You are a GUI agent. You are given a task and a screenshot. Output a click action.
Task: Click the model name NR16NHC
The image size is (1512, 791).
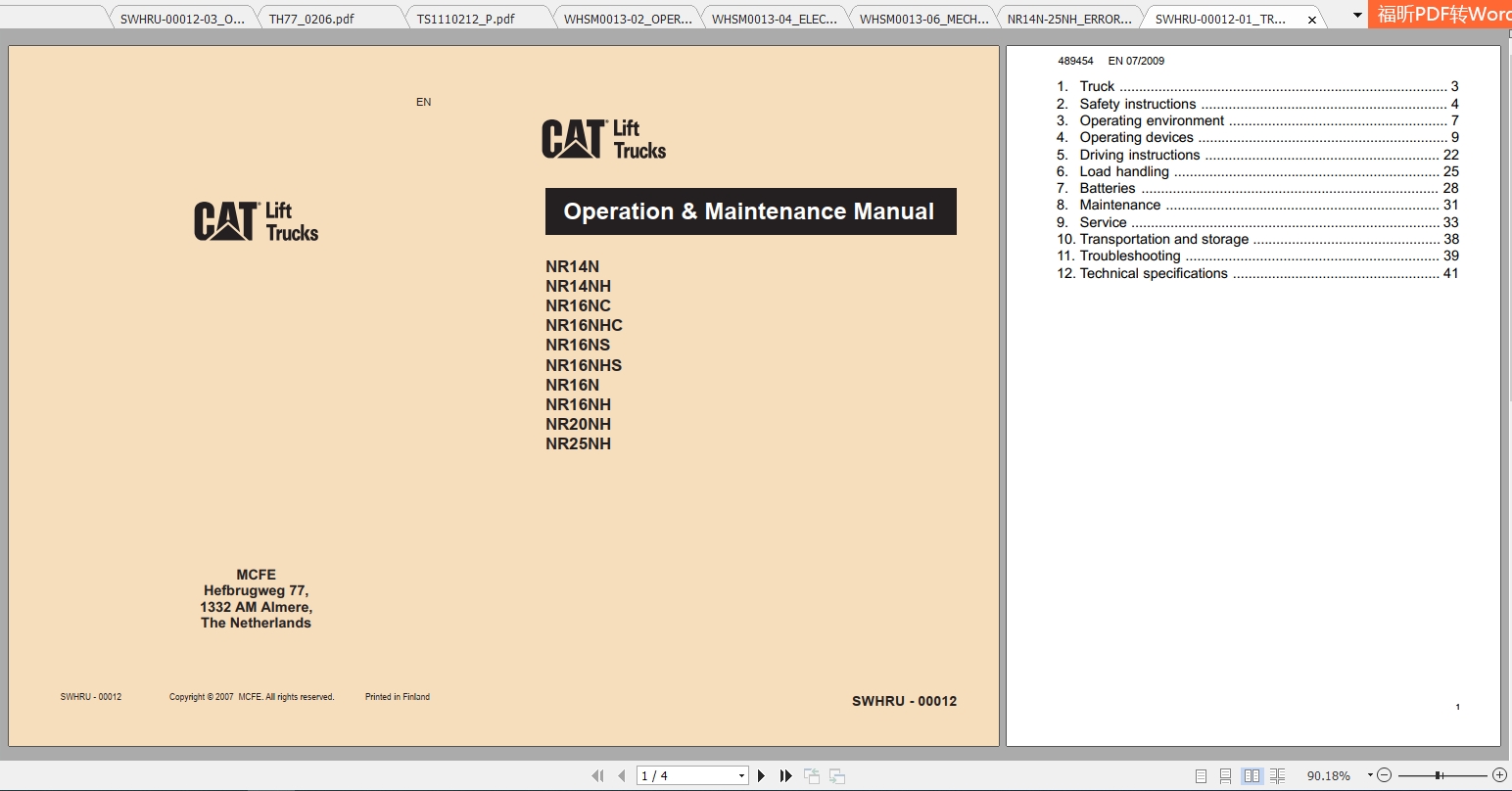coord(585,325)
